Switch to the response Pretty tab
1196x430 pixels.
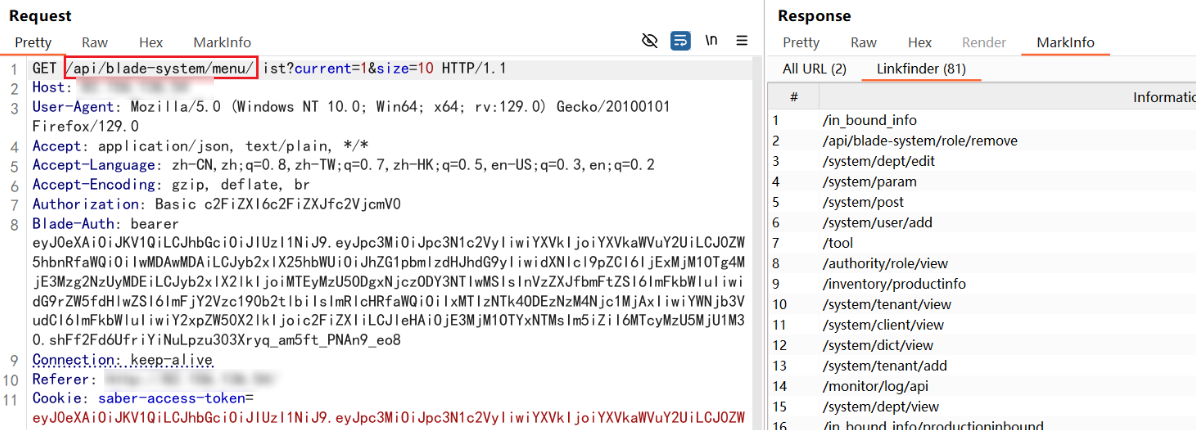[801, 43]
